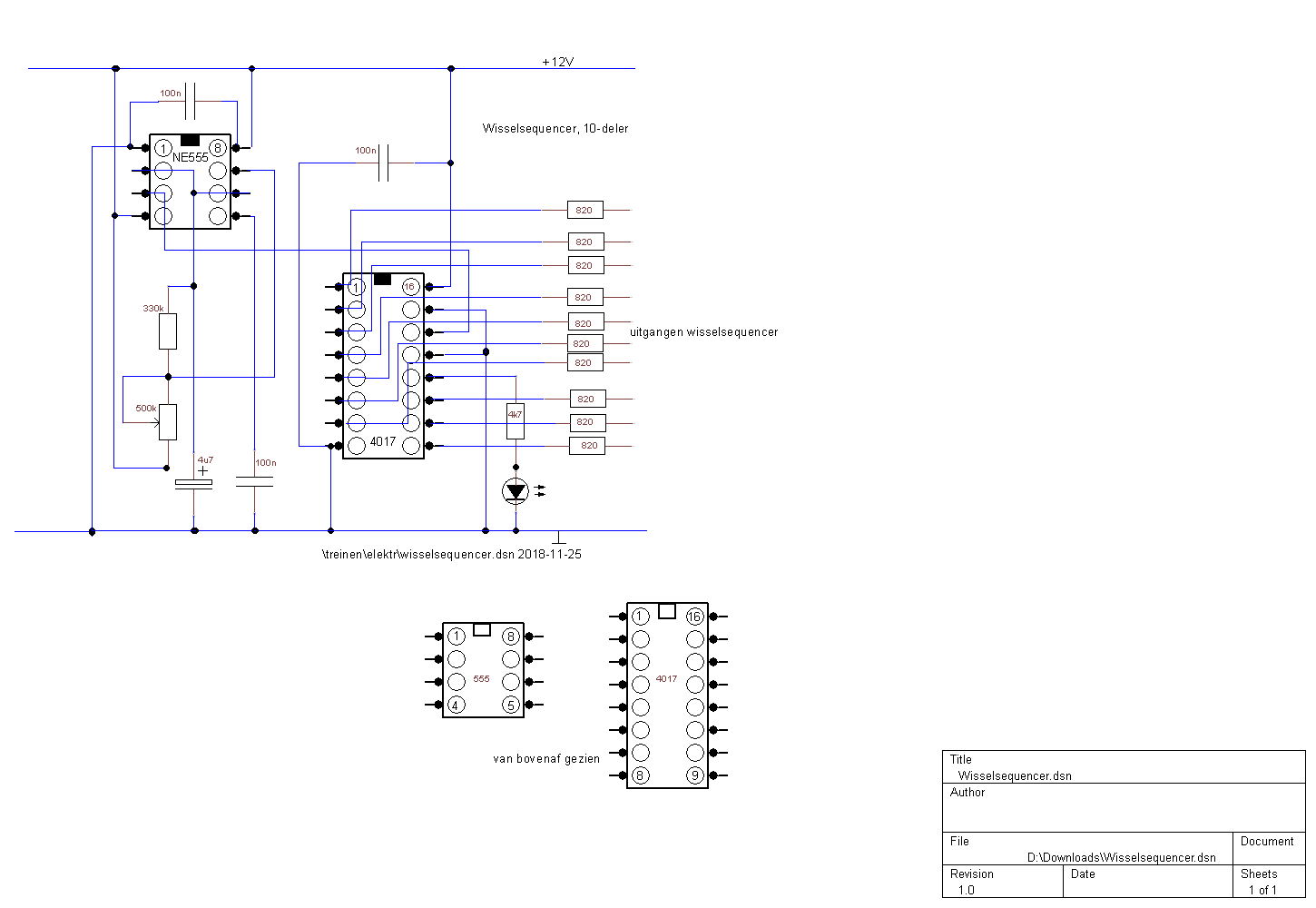Click the 4017 label inside the schematic counter chip
The image size is (1316, 908).
[x=383, y=441]
